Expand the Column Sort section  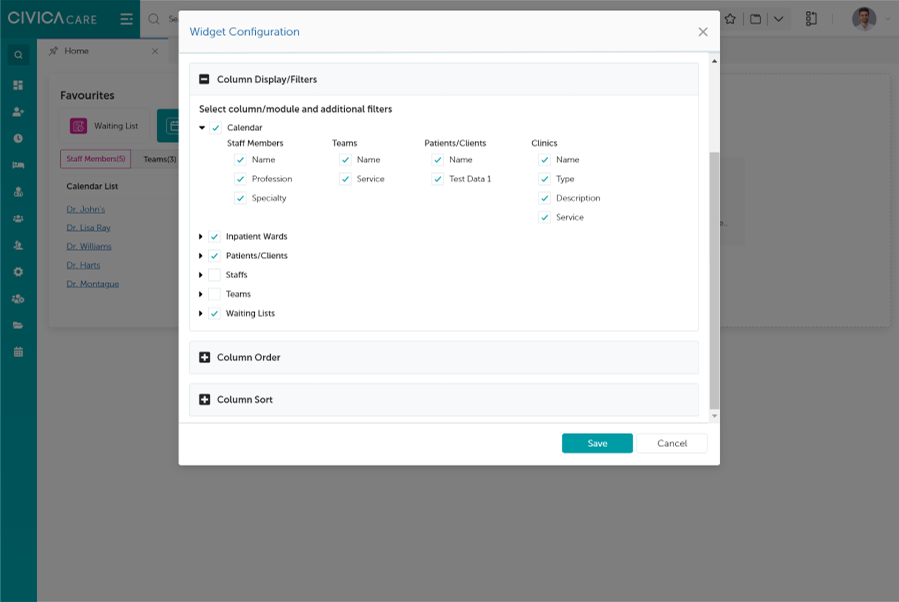click(204, 400)
